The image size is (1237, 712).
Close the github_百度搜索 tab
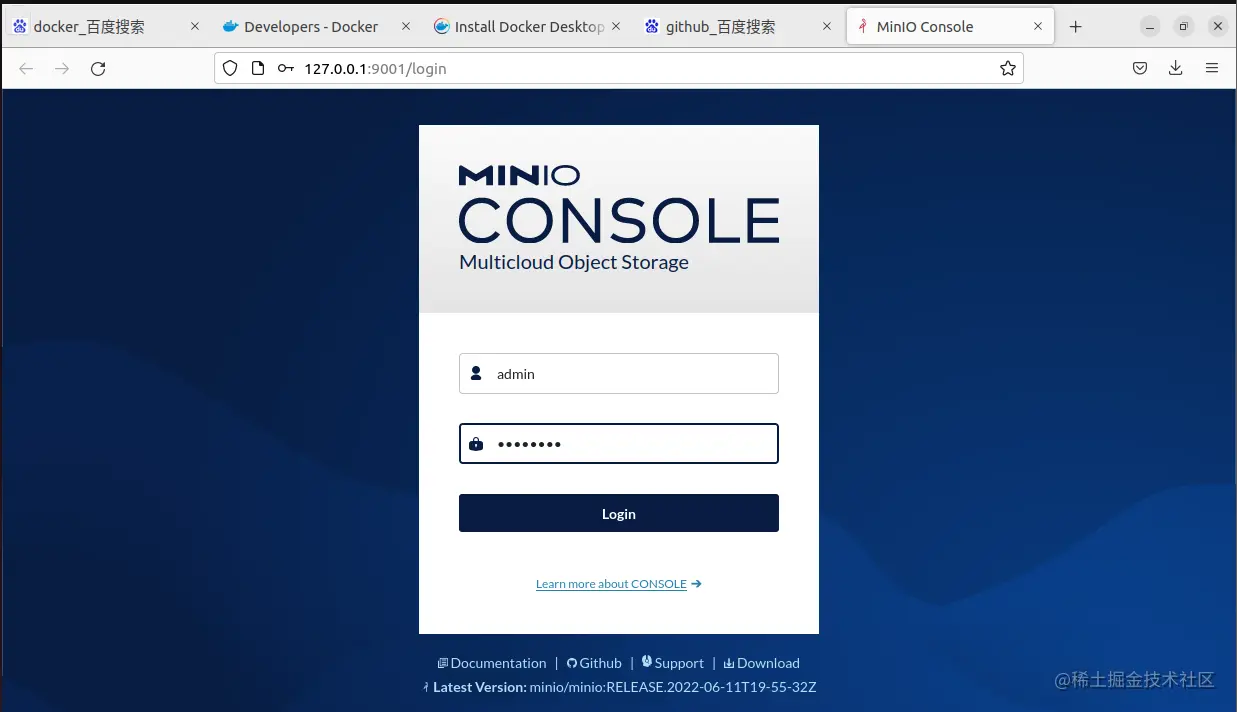(x=827, y=27)
